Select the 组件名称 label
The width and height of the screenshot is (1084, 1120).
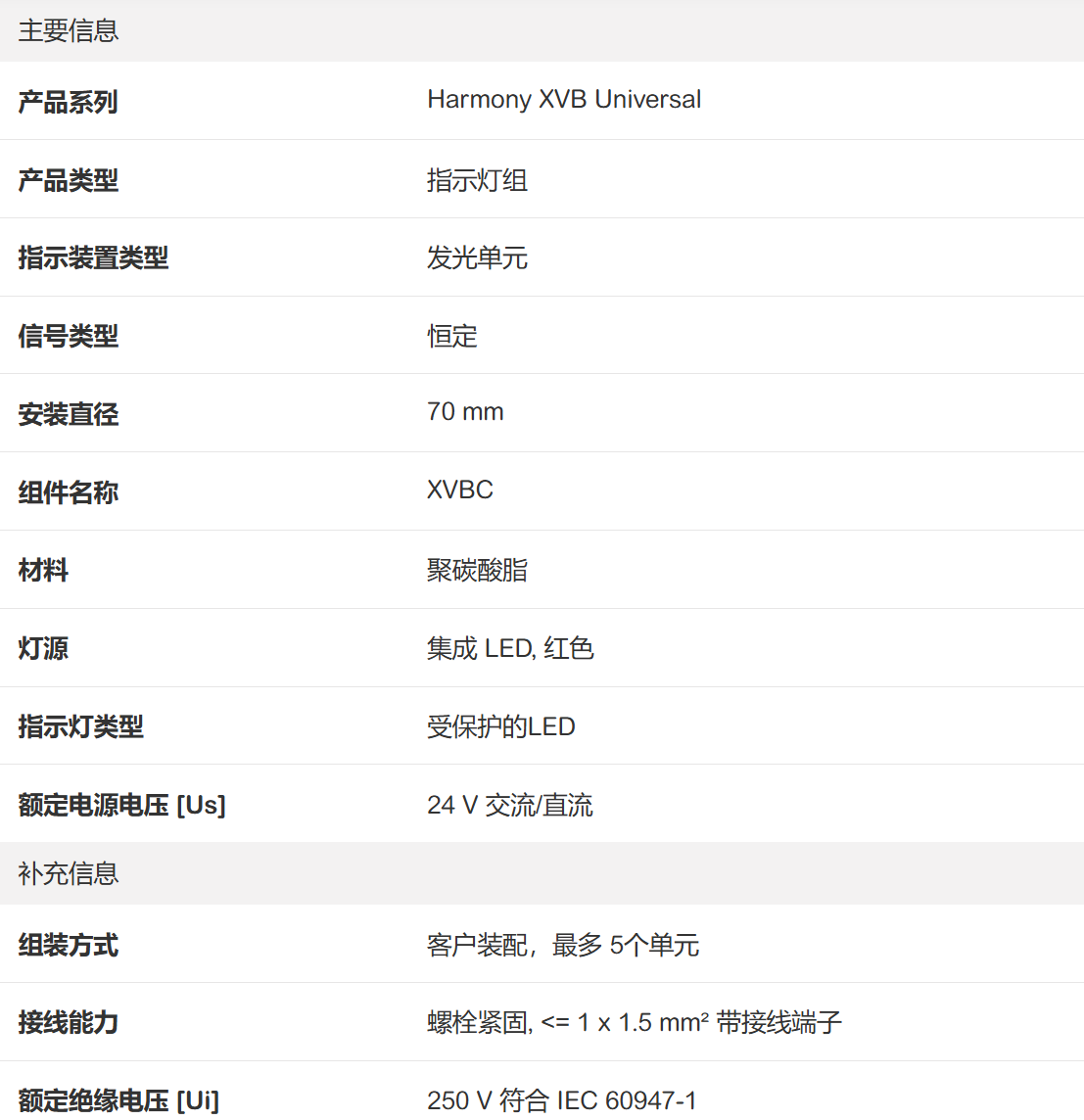68,492
